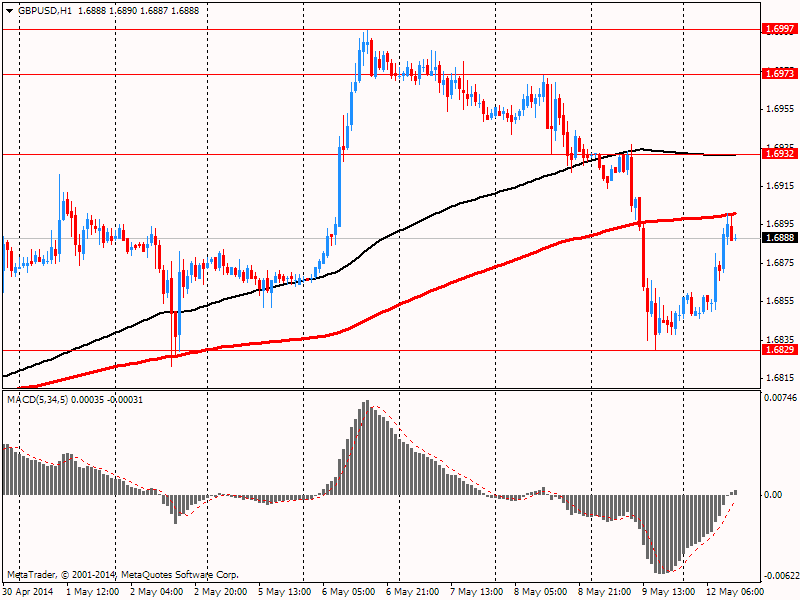Screen dimensions: 800x600
Task: Select the 1.6973 red price level label
Action: point(779,74)
